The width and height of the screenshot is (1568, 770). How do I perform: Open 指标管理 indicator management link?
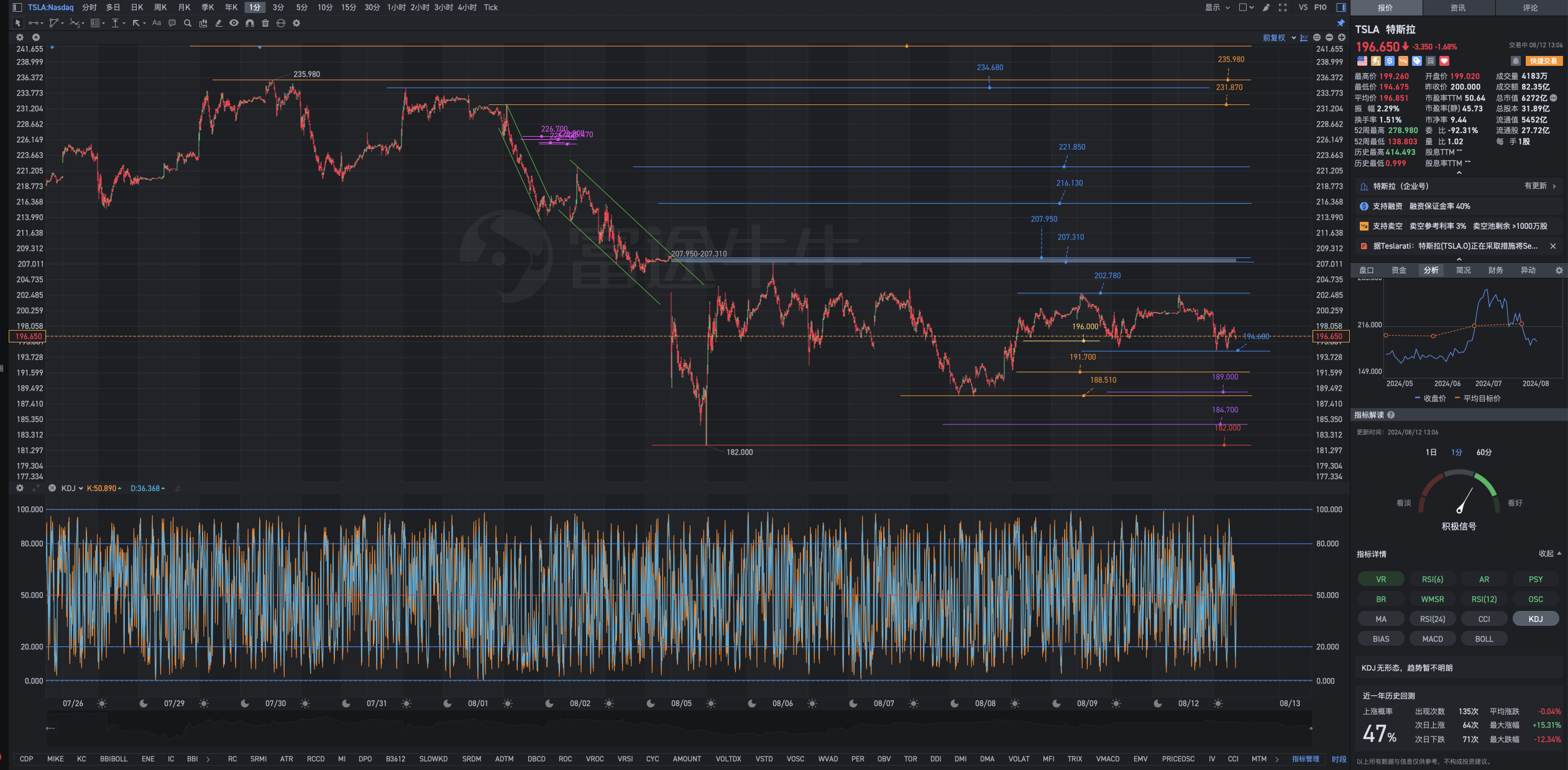tap(1305, 759)
